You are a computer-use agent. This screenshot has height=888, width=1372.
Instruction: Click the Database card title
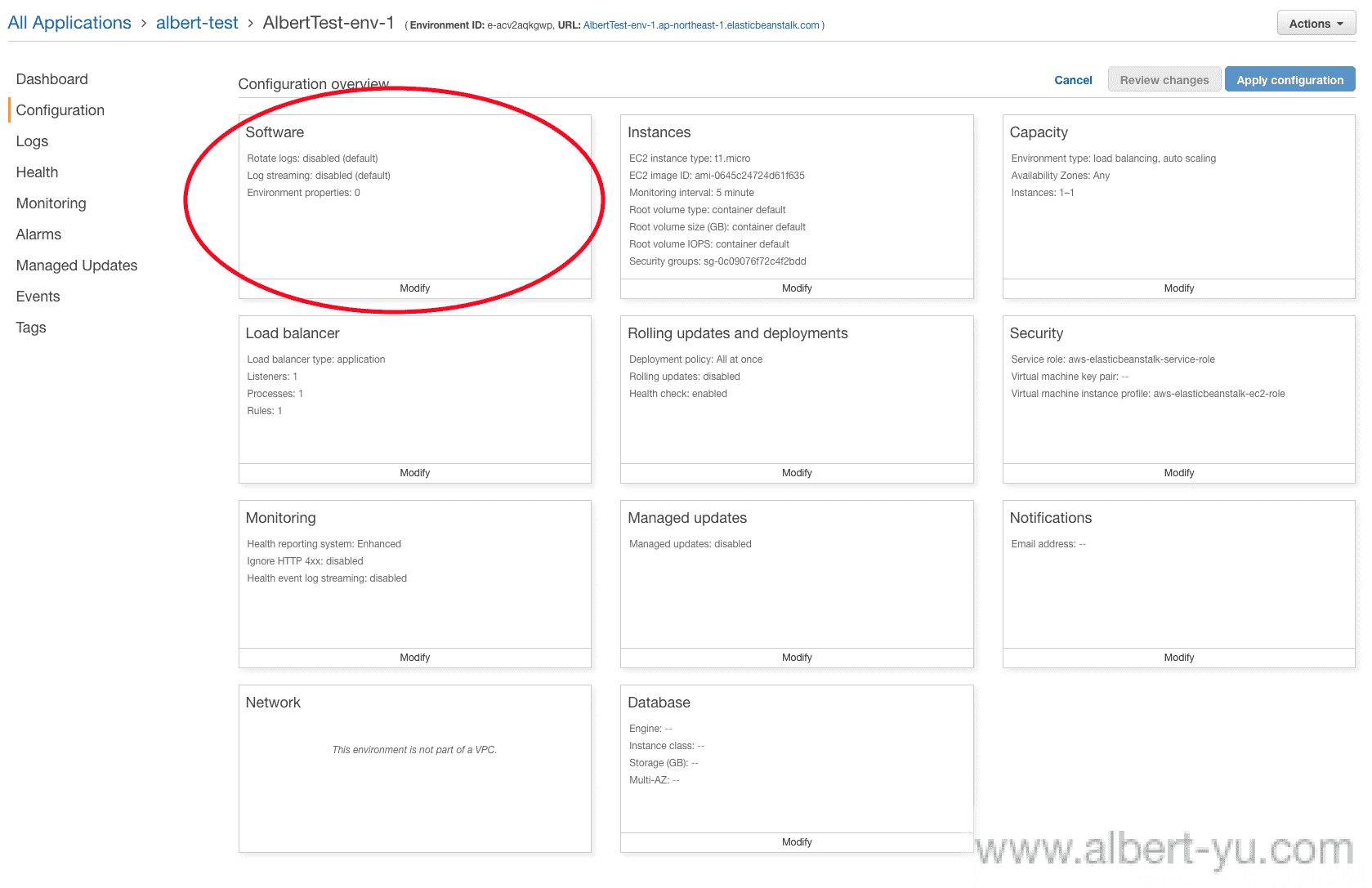pos(659,703)
